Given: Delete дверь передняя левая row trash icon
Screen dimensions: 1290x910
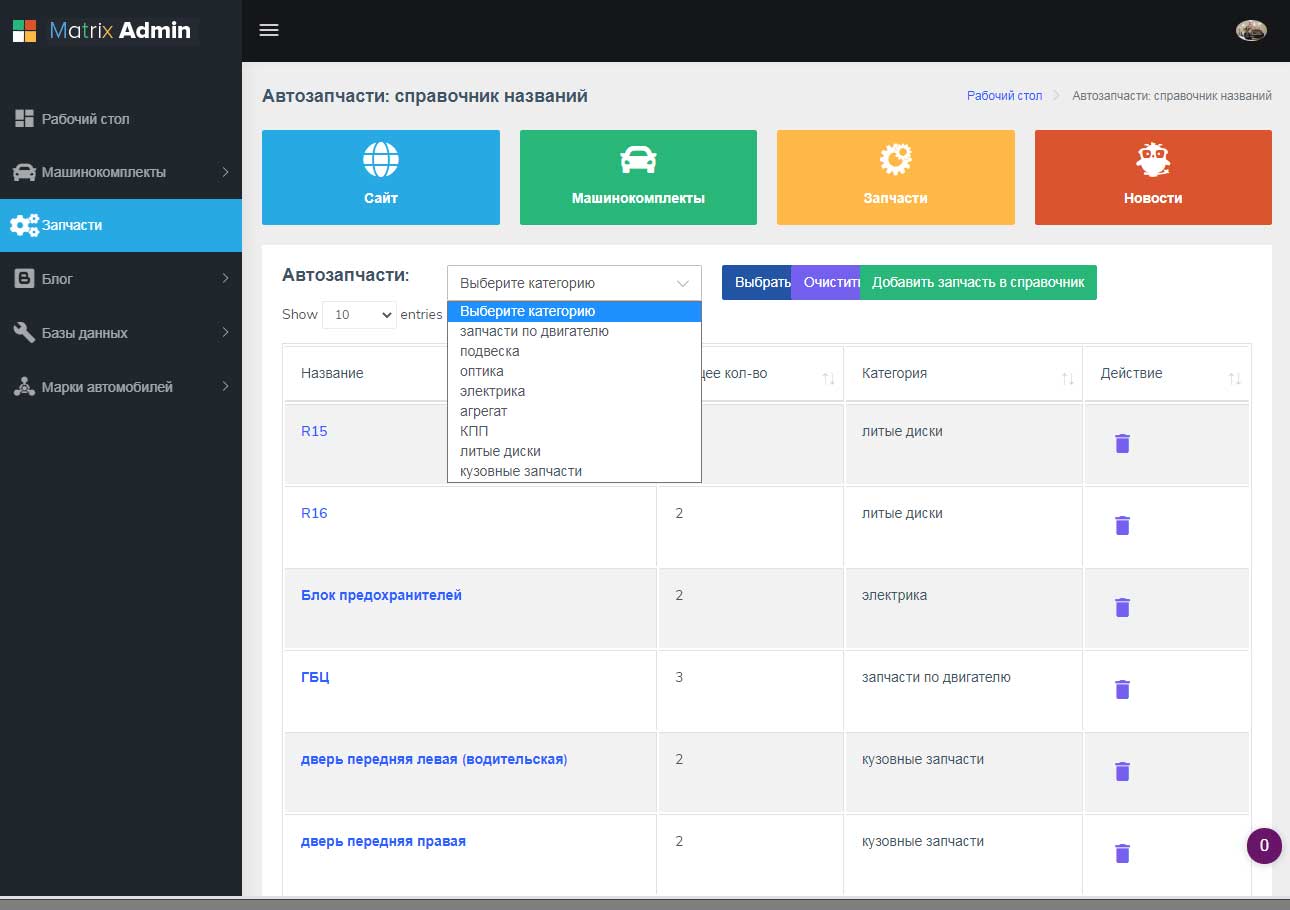Looking at the screenshot, I should (x=1122, y=771).
